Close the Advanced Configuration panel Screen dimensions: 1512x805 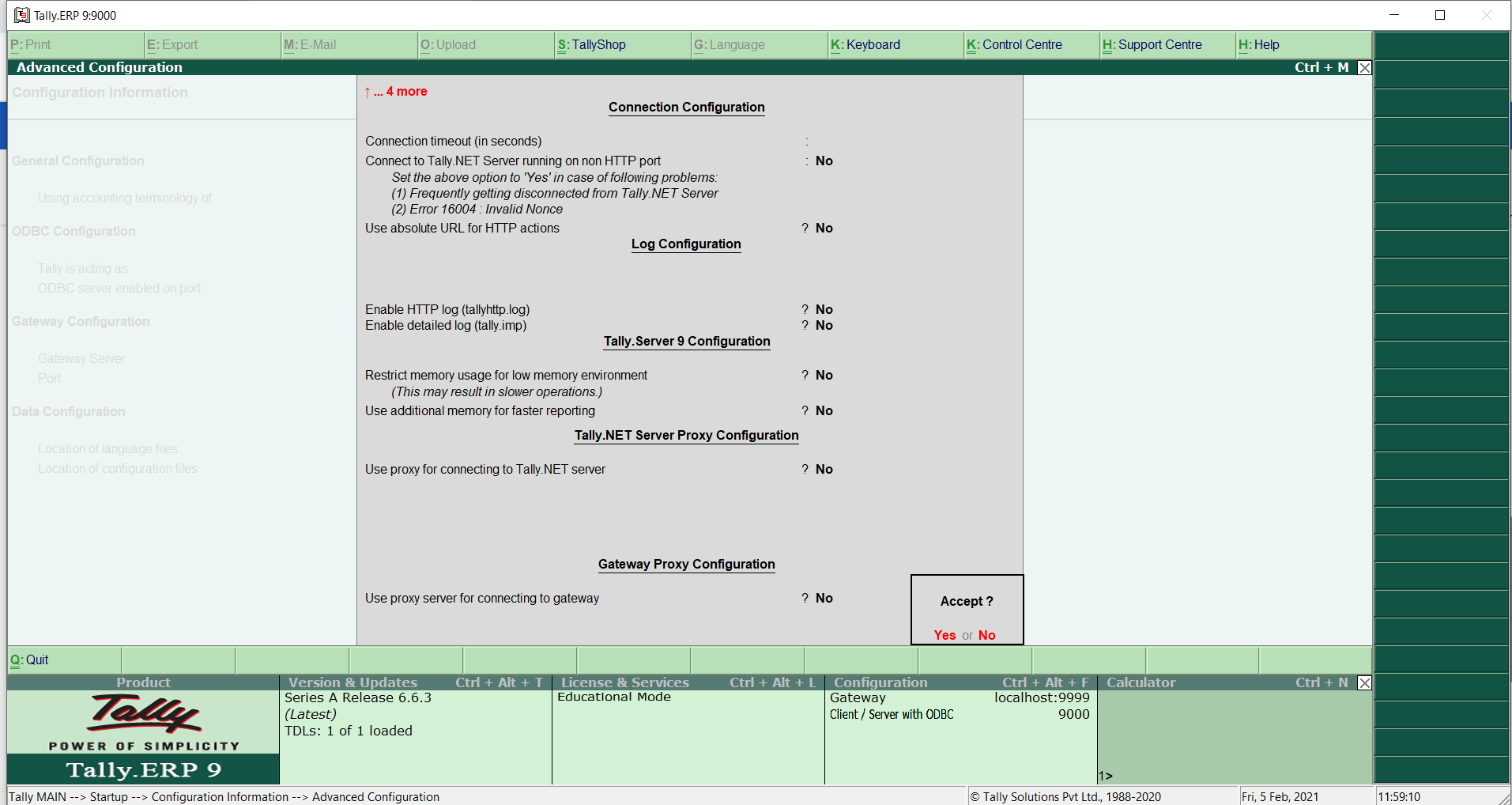(x=1364, y=68)
